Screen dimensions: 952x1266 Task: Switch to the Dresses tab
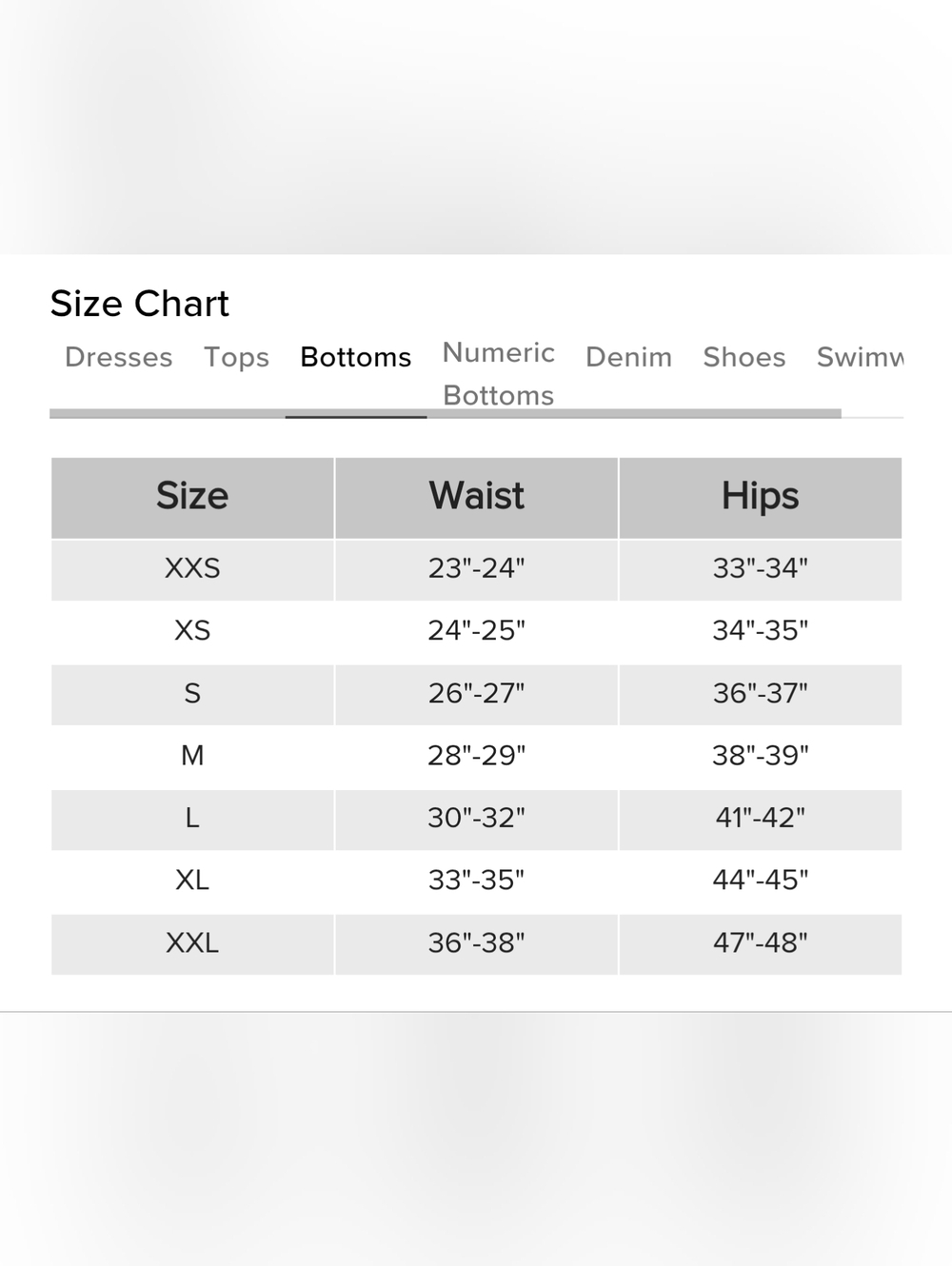tap(119, 357)
